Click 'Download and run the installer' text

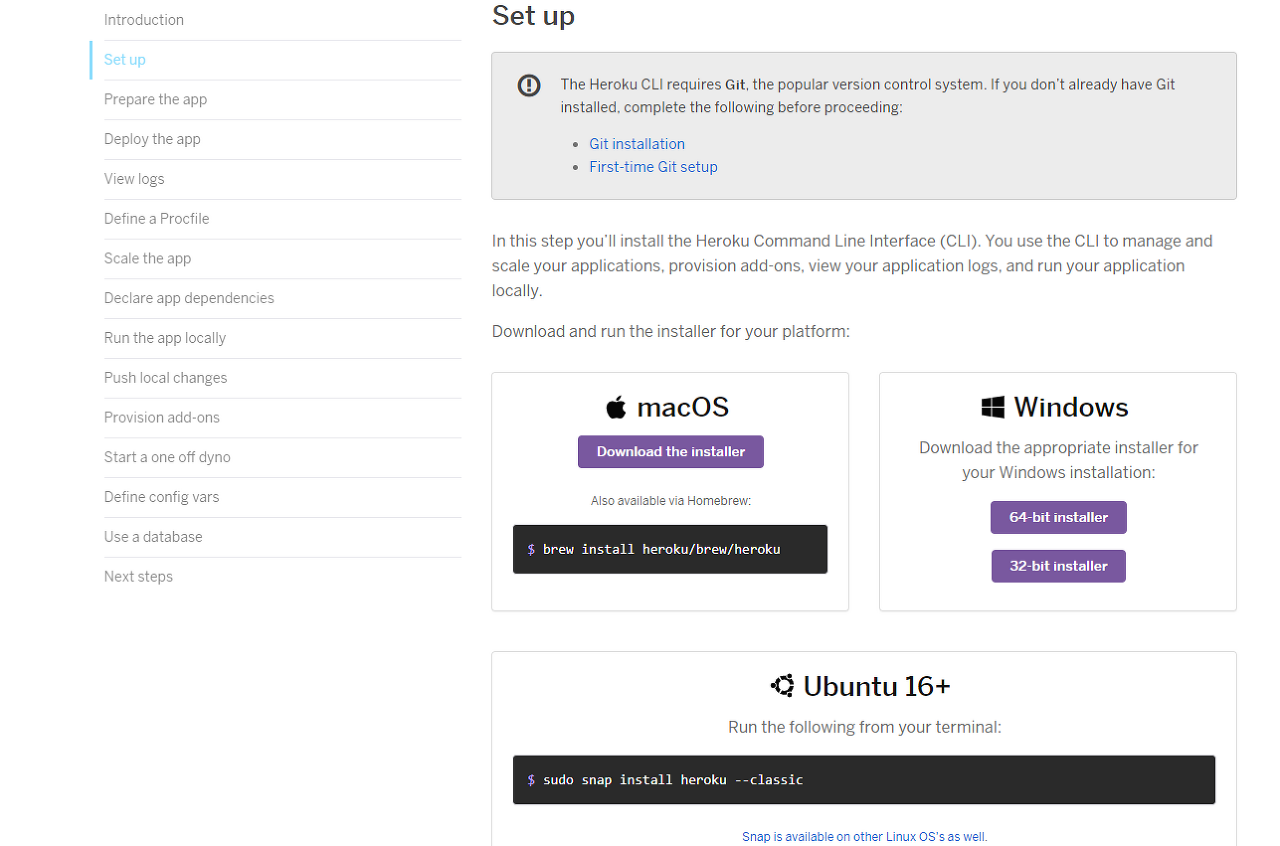coord(671,331)
